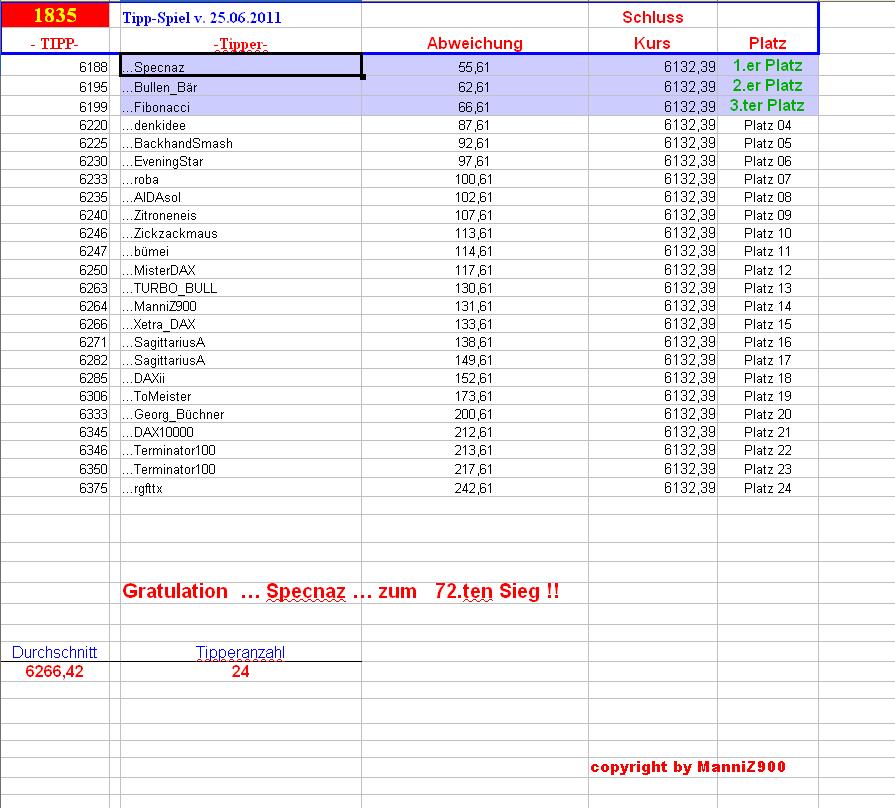Click the ...AIDAsol name cell
Screen dimensions: 895x808
tap(240, 197)
